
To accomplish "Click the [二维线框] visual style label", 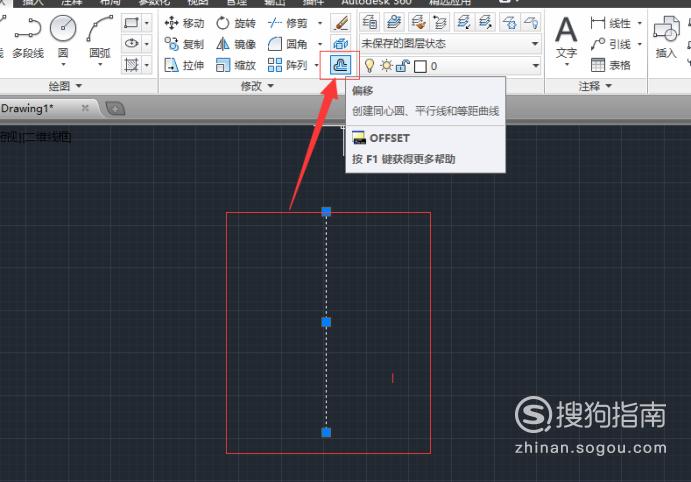I will coord(47,137).
